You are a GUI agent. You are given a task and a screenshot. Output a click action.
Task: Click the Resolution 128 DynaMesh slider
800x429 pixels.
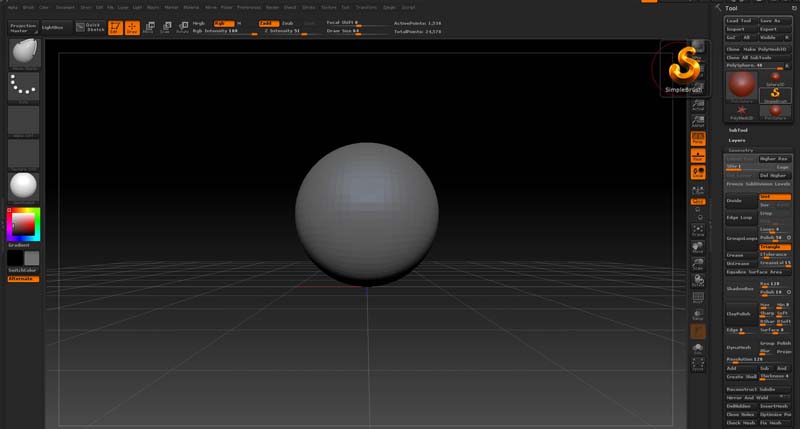(x=758, y=360)
